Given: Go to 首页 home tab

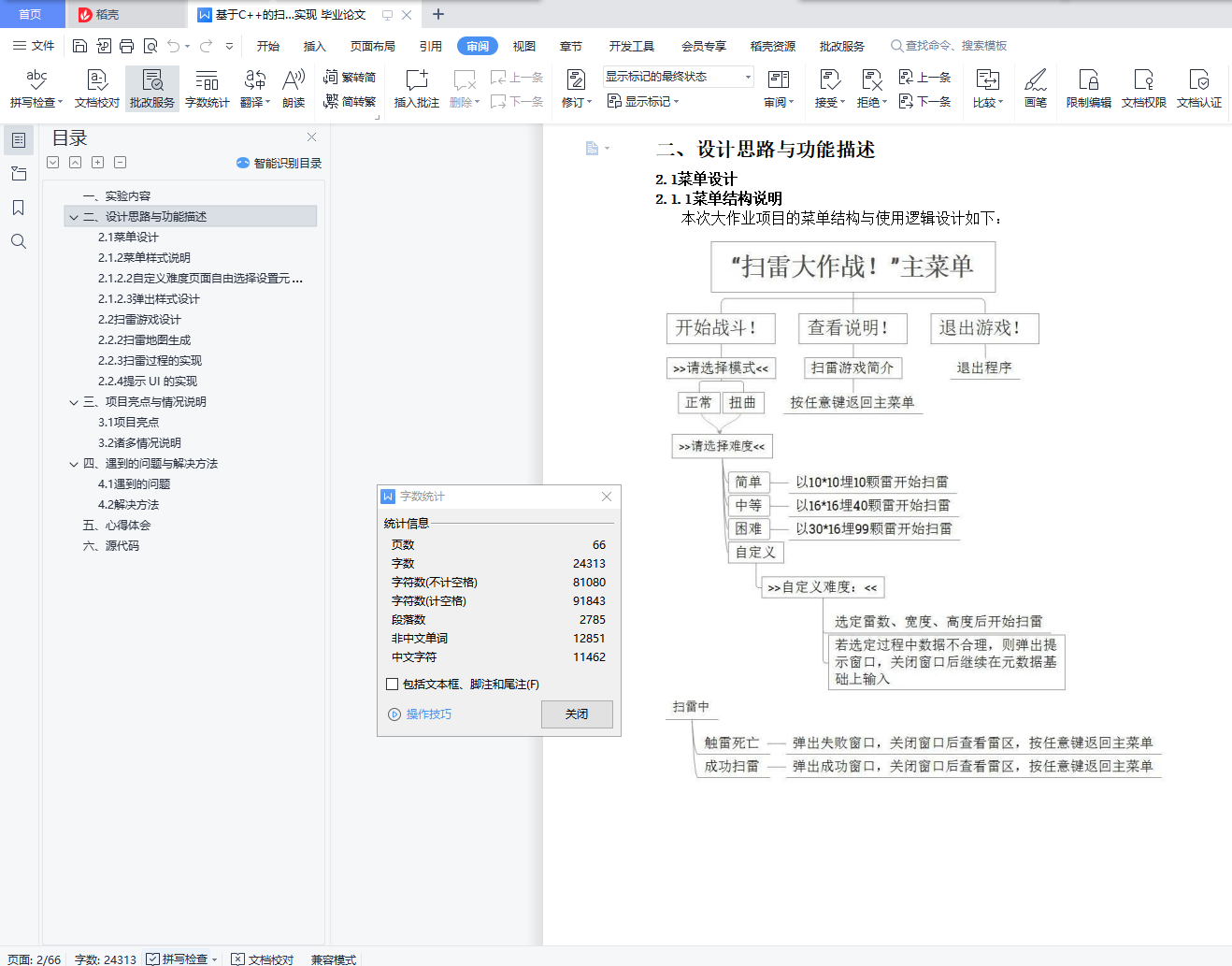Looking at the screenshot, I should click(31, 14).
